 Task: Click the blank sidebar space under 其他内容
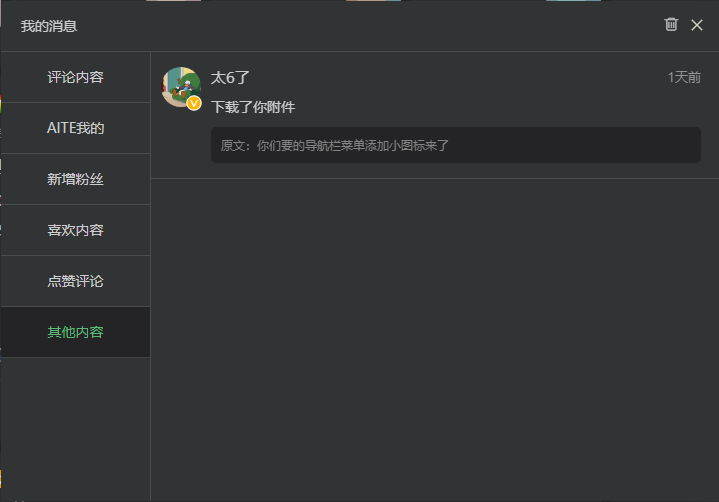76,429
